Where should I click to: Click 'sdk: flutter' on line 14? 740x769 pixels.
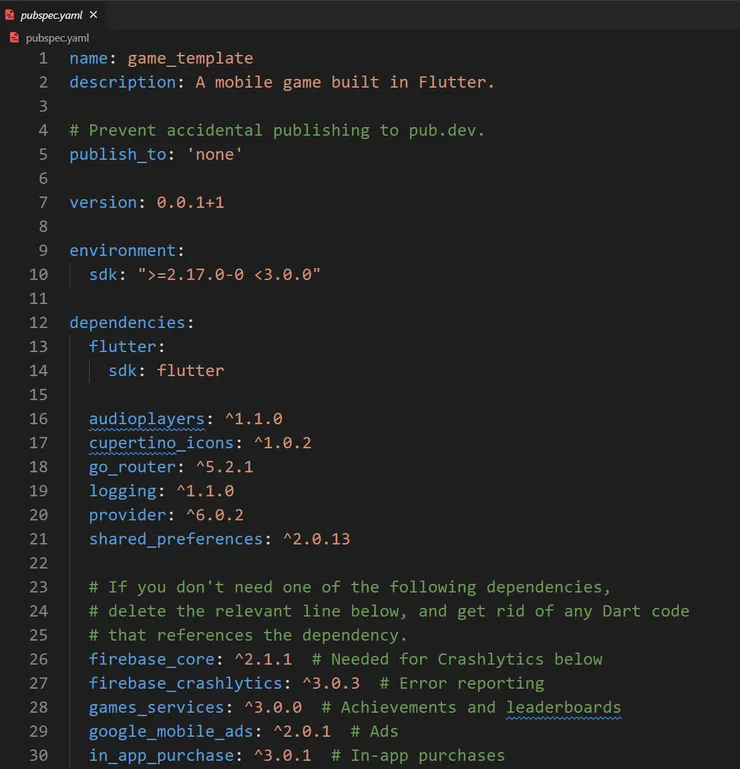[166, 371]
